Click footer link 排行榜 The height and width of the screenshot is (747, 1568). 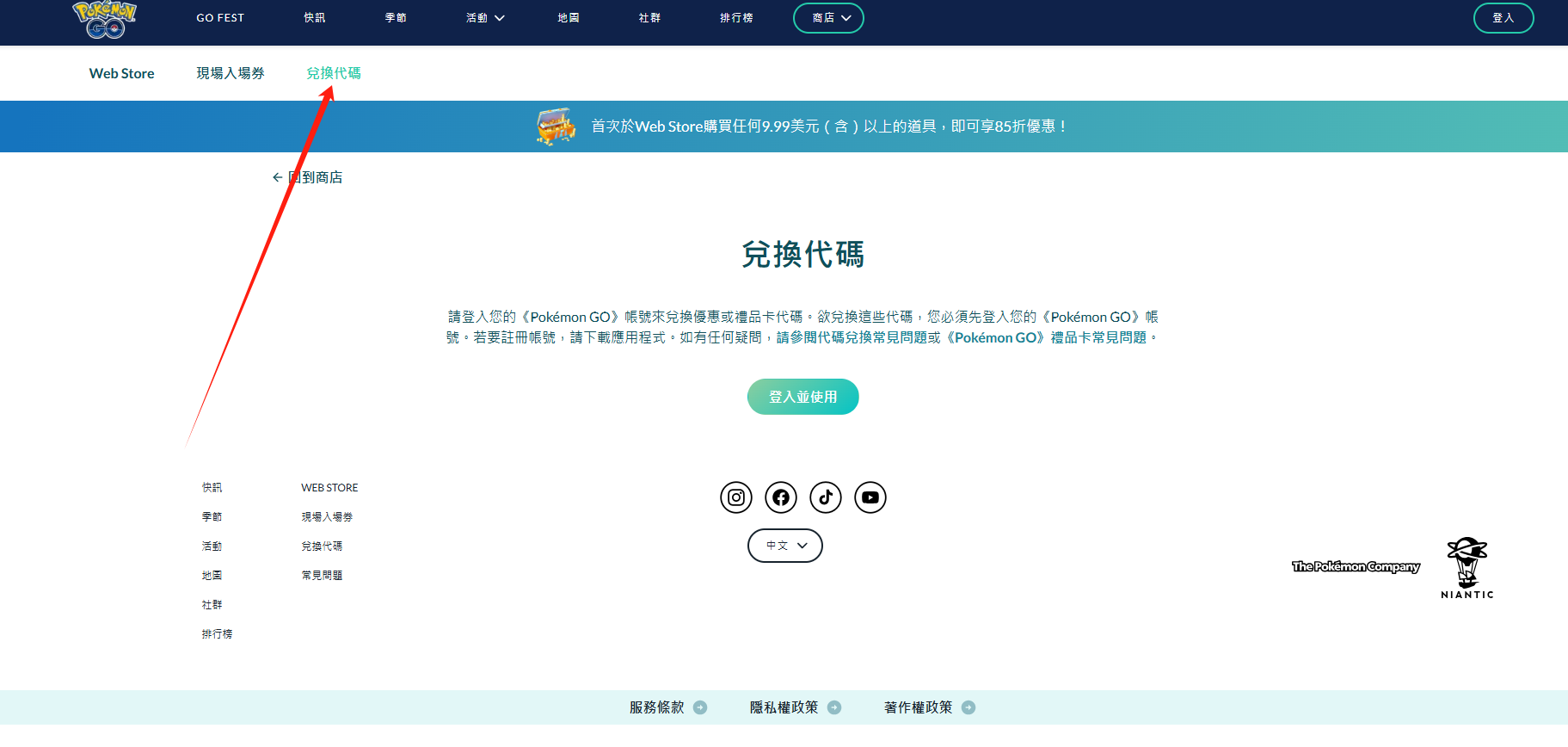tap(217, 634)
